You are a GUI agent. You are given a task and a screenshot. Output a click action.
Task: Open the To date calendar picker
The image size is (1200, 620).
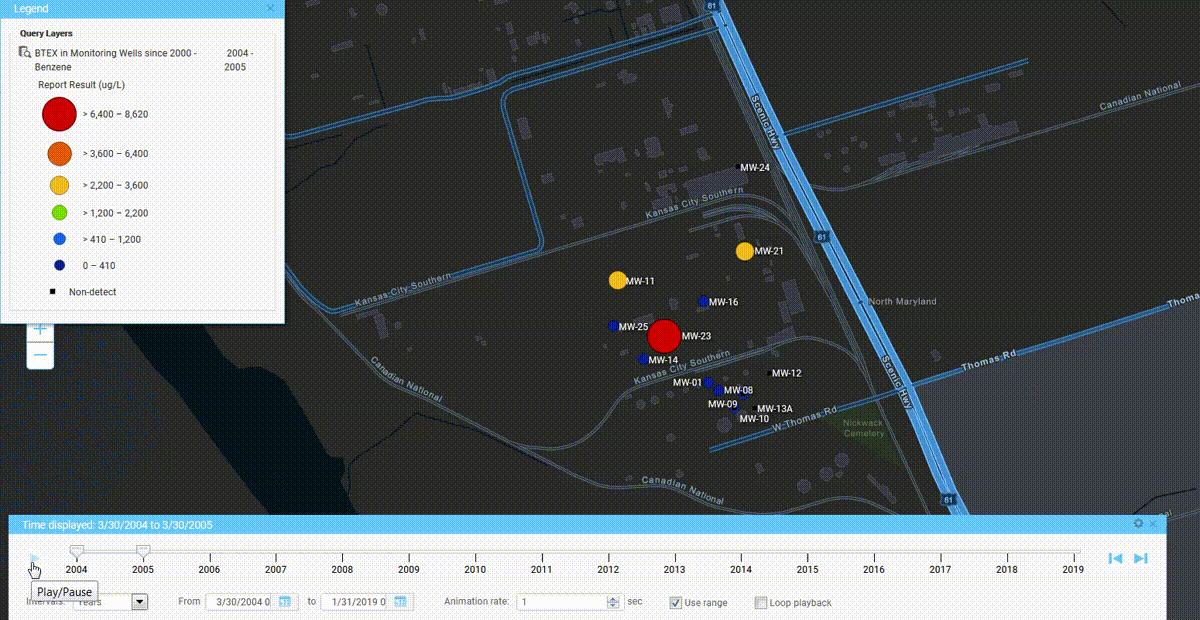400,602
